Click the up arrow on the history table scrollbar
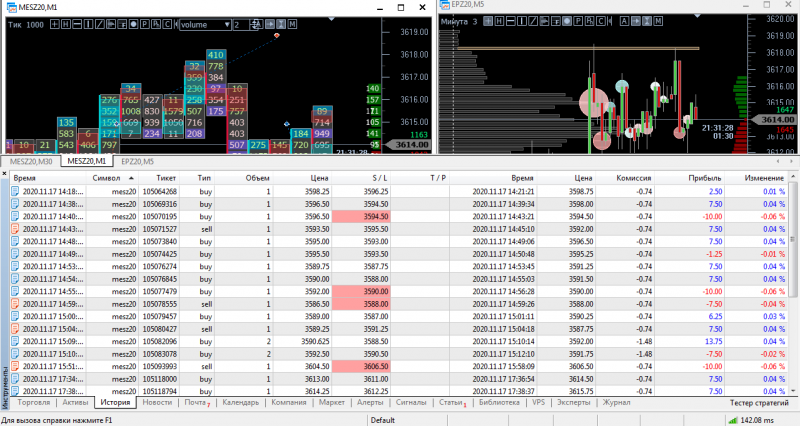The height and width of the screenshot is (426, 800). coord(793,176)
